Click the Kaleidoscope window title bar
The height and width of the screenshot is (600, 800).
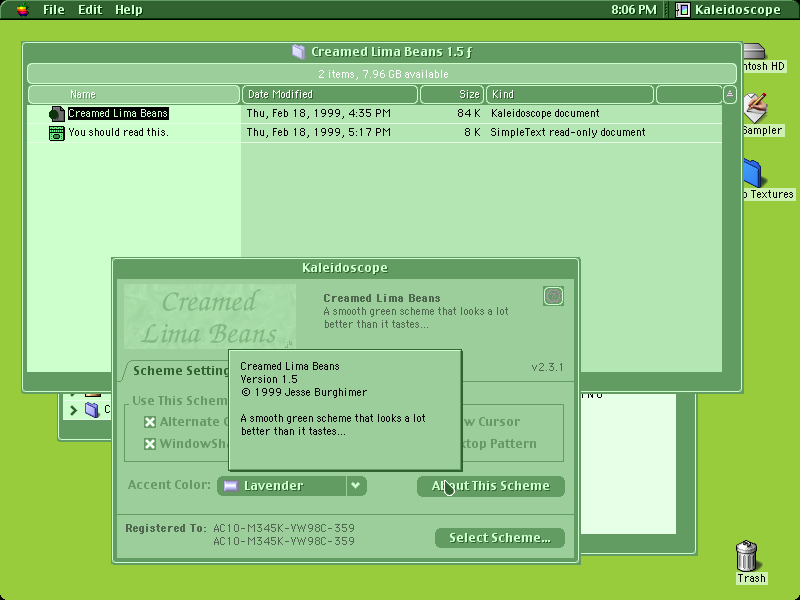(345, 268)
